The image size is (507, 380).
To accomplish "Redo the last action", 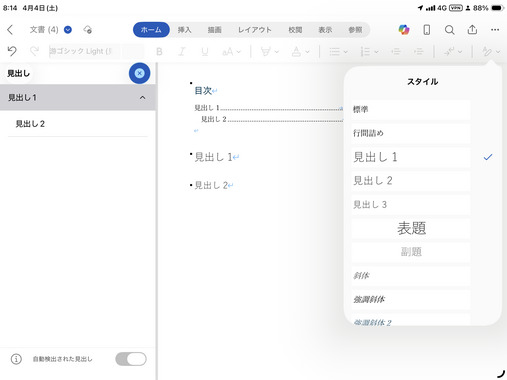I will point(34,51).
